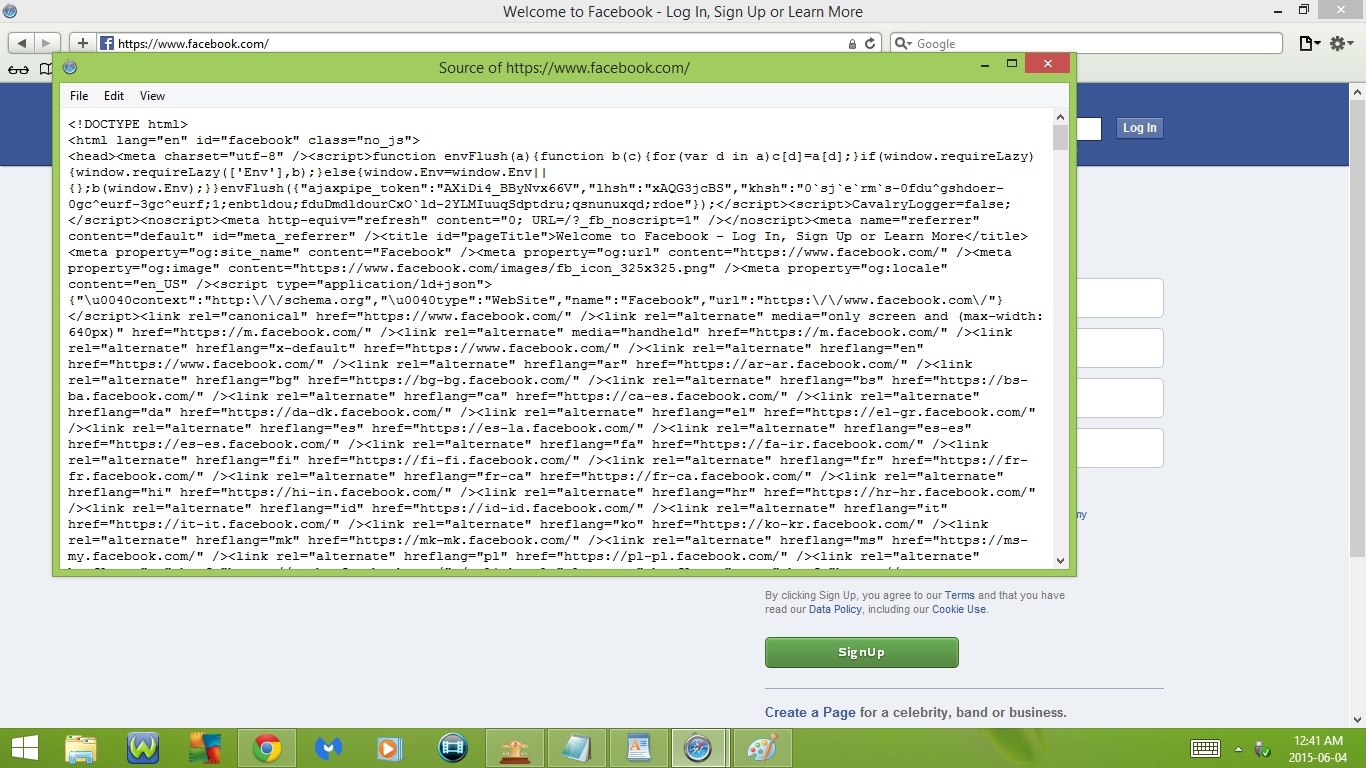Open Reading List glasses icon
This screenshot has width=1366, height=768.
click(18, 69)
